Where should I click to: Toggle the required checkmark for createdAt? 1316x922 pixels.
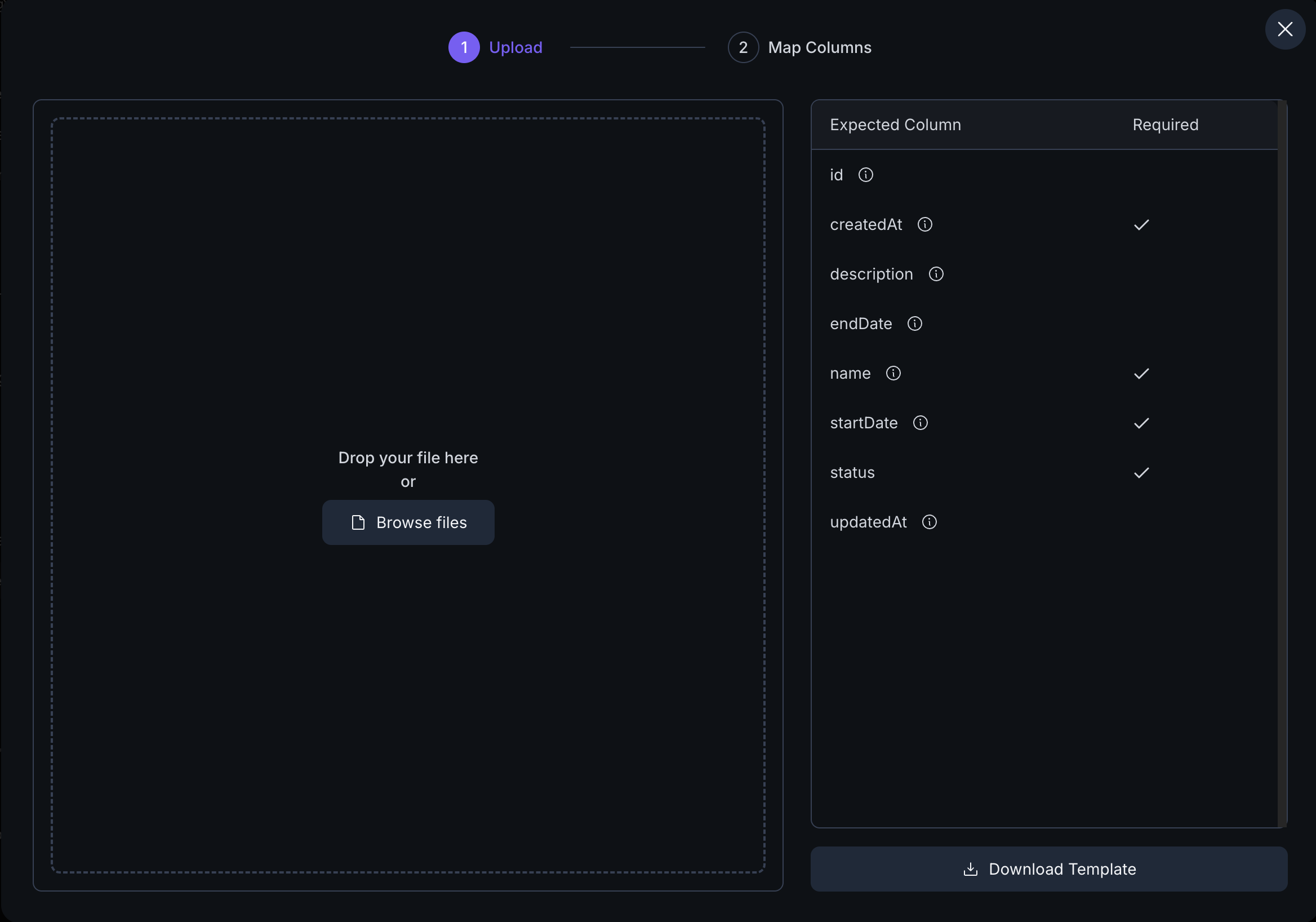pos(1141,224)
